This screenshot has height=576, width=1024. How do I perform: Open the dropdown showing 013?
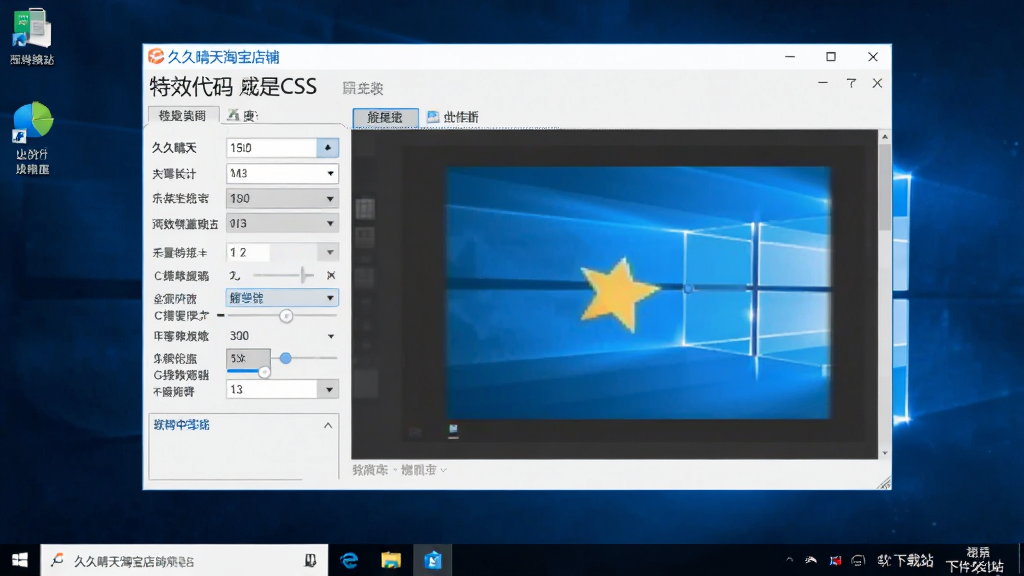(x=282, y=223)
